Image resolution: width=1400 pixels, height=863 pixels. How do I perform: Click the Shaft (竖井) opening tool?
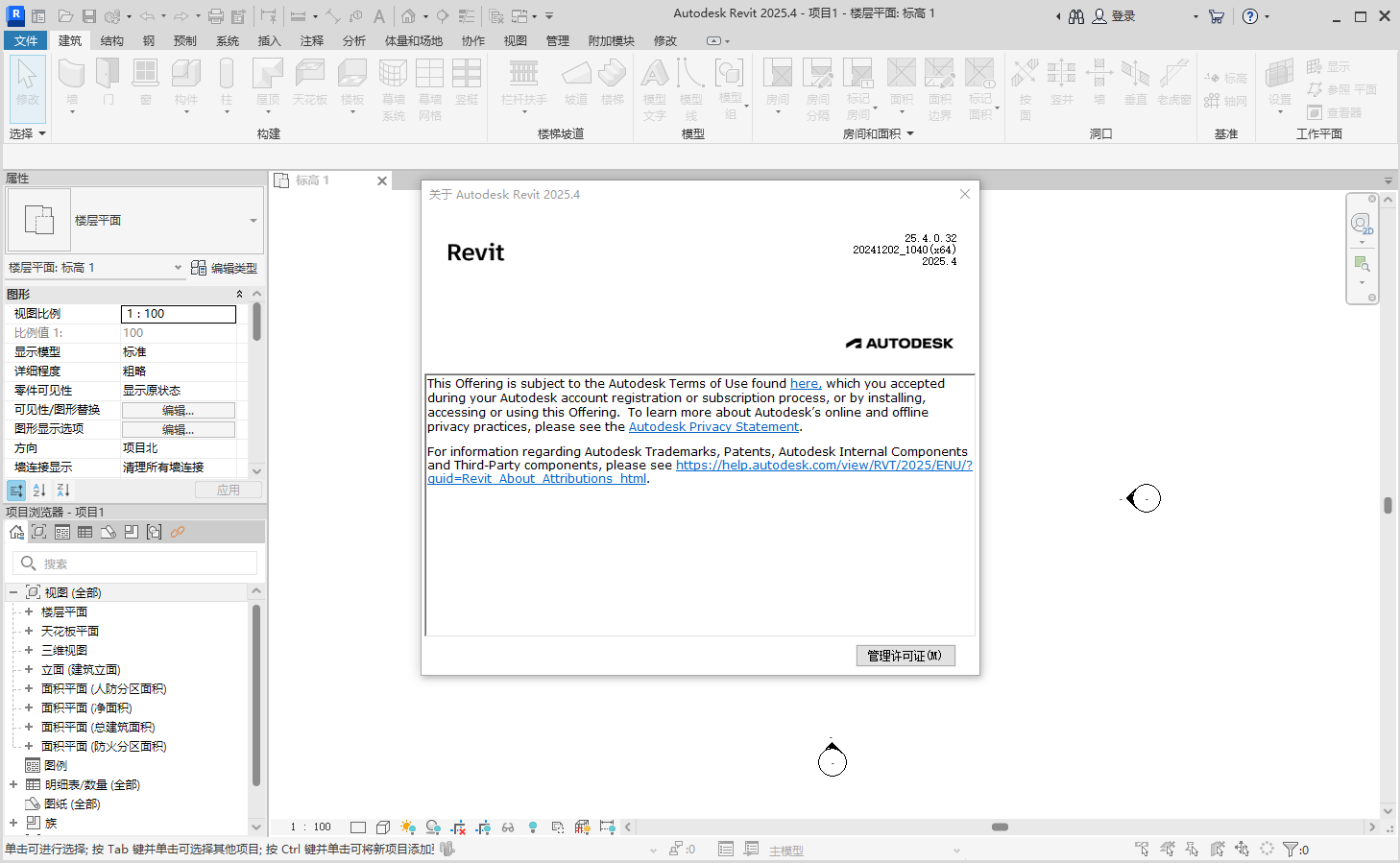coord(1061,74)
